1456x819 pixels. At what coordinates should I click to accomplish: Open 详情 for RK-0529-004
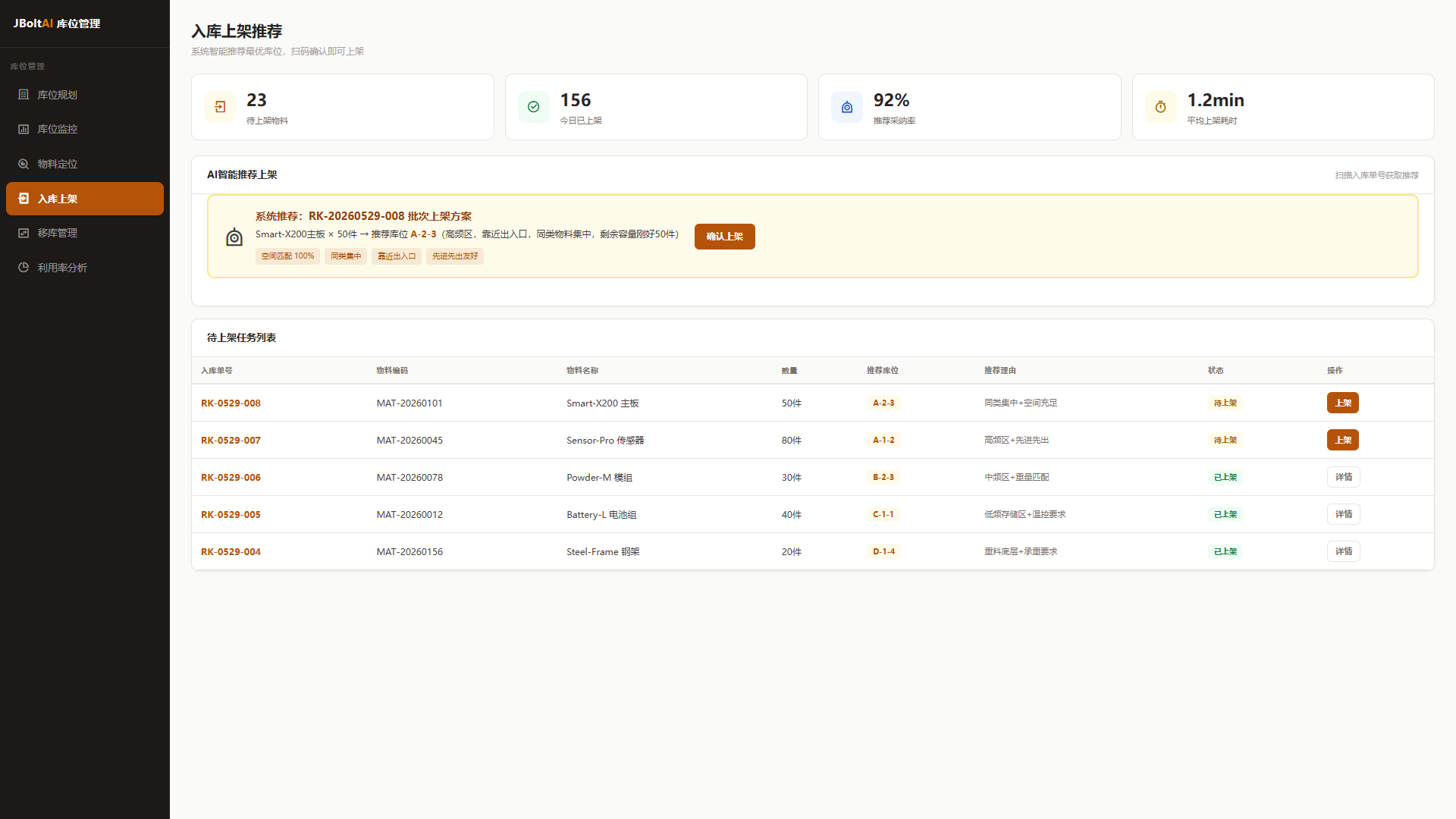1344,551
